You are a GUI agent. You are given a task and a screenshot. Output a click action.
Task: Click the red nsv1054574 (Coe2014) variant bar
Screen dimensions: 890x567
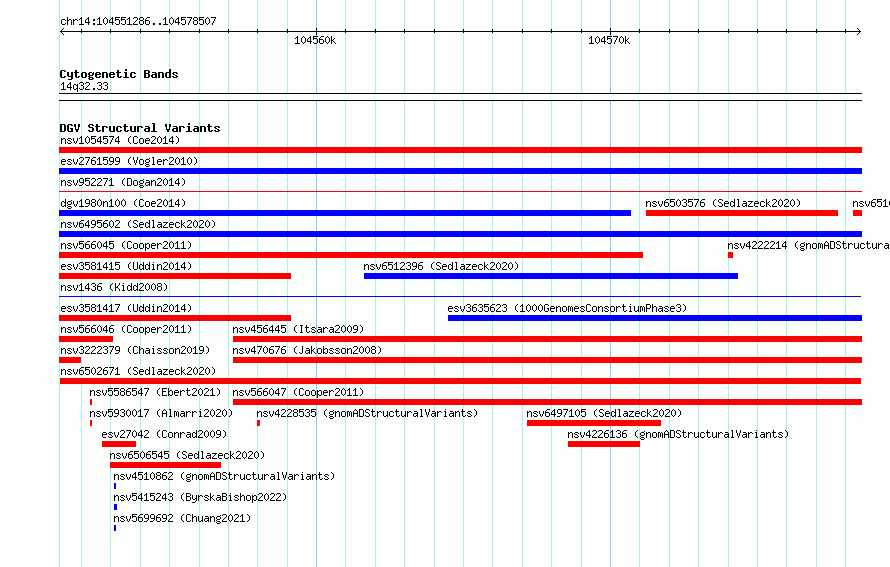460,150
